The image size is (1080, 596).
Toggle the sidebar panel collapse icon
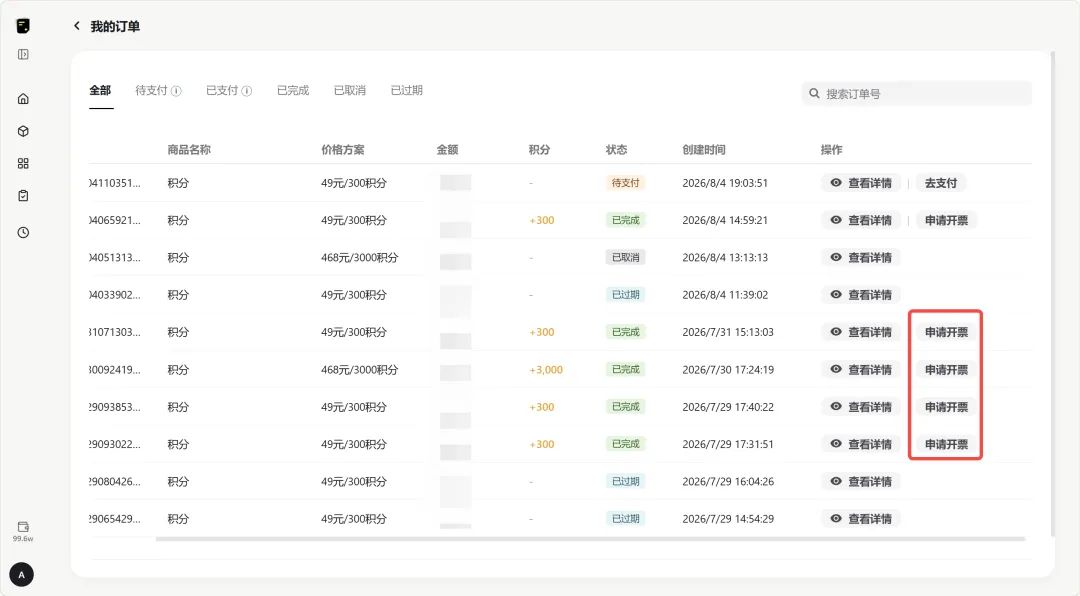(x=23, y=54)
